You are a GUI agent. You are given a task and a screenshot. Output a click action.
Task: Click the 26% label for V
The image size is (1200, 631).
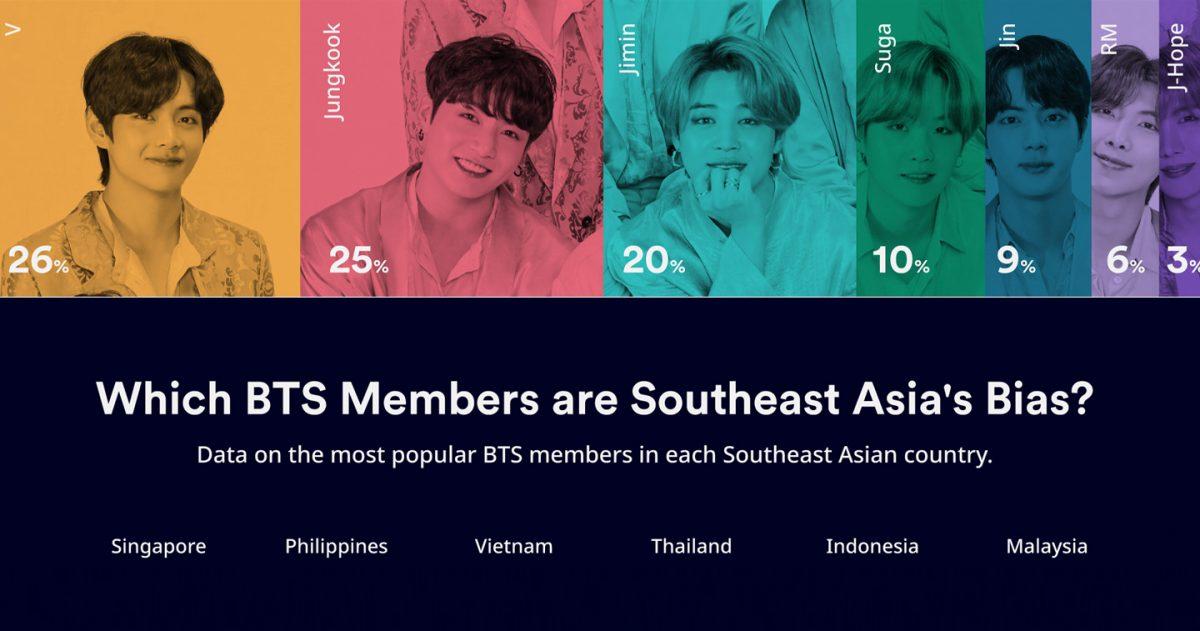38,262
